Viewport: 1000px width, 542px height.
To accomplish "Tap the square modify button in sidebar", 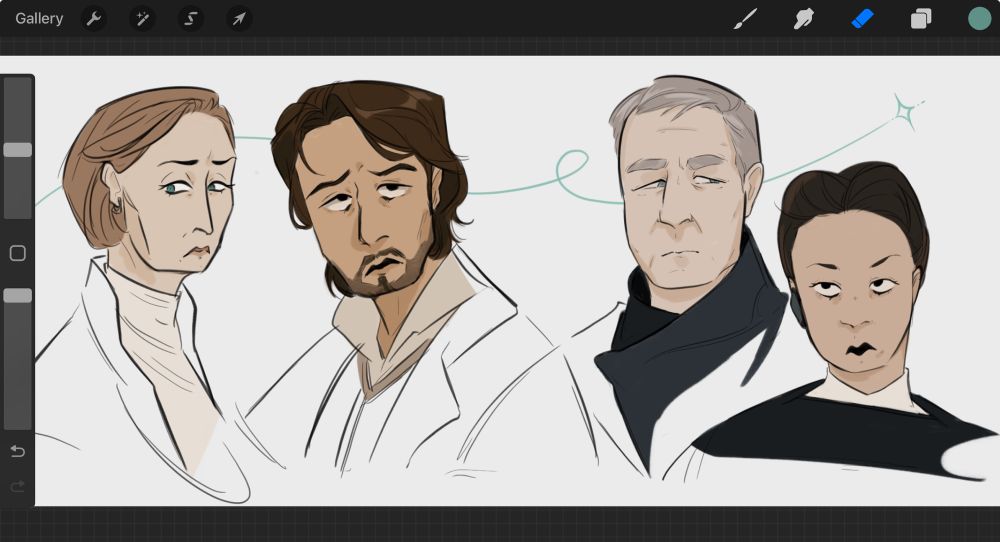I will point(18,253).
